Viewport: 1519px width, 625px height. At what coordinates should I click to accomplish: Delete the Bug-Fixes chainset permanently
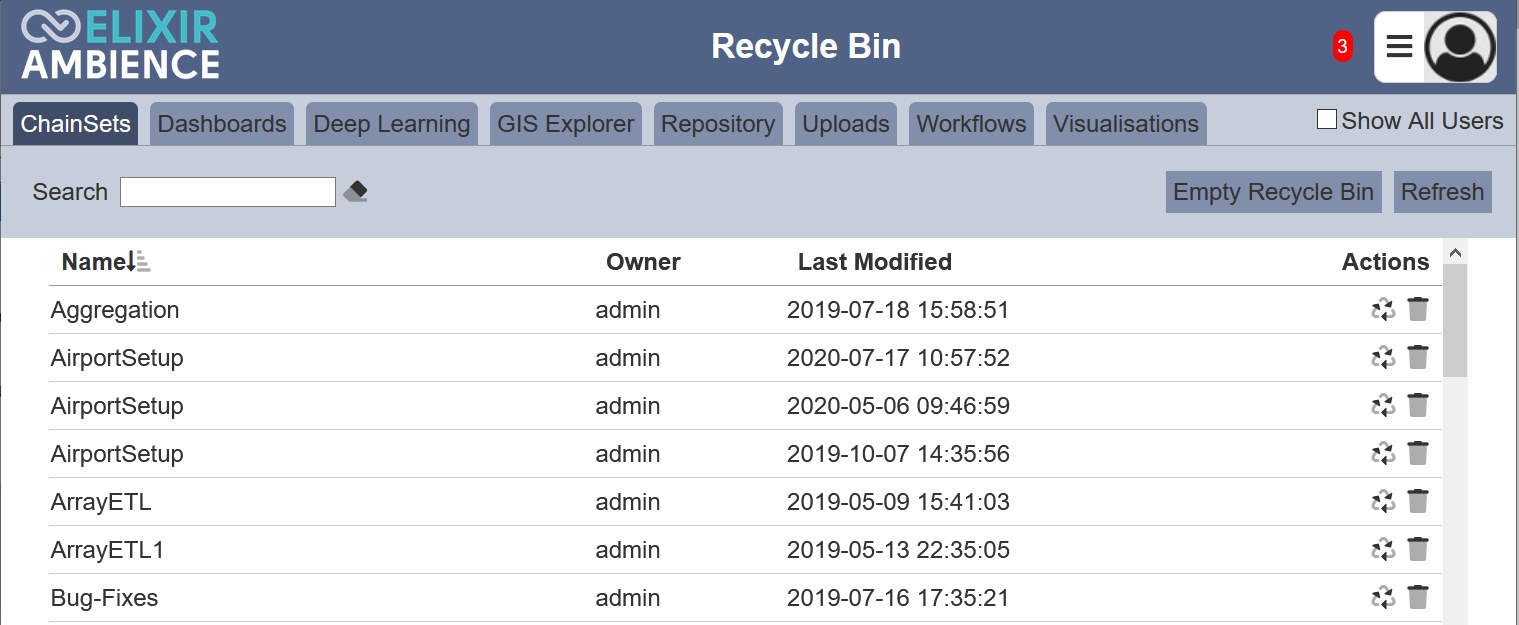(1418, 598)
